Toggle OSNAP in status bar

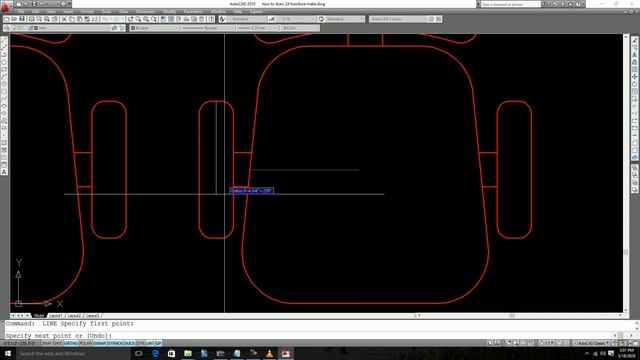[x=99, y=343]
